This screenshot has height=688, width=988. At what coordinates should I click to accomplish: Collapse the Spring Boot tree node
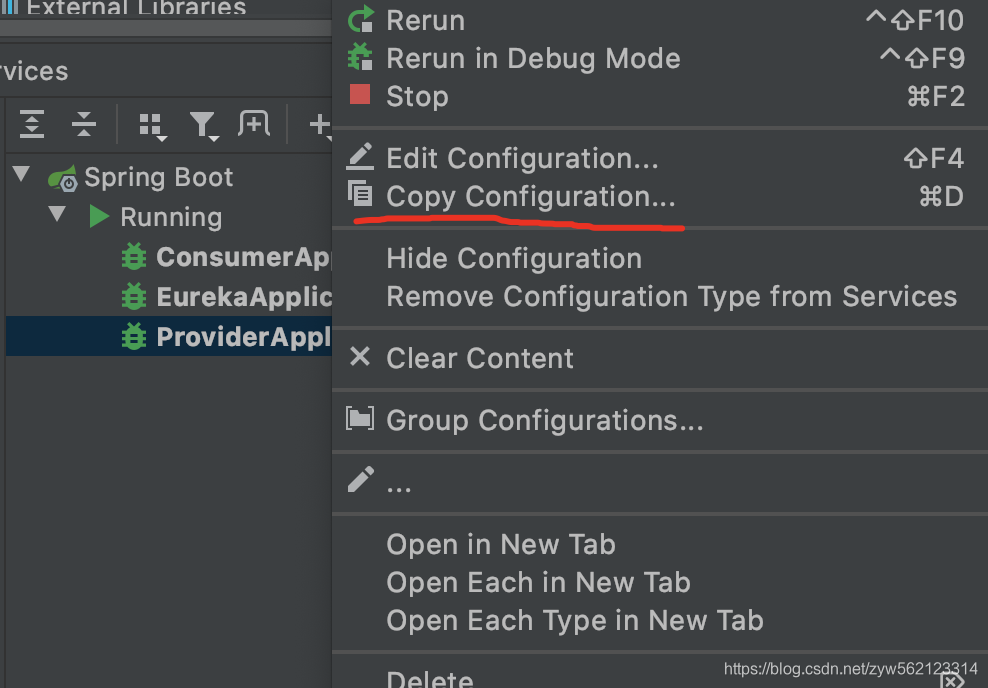coord(21,174)
